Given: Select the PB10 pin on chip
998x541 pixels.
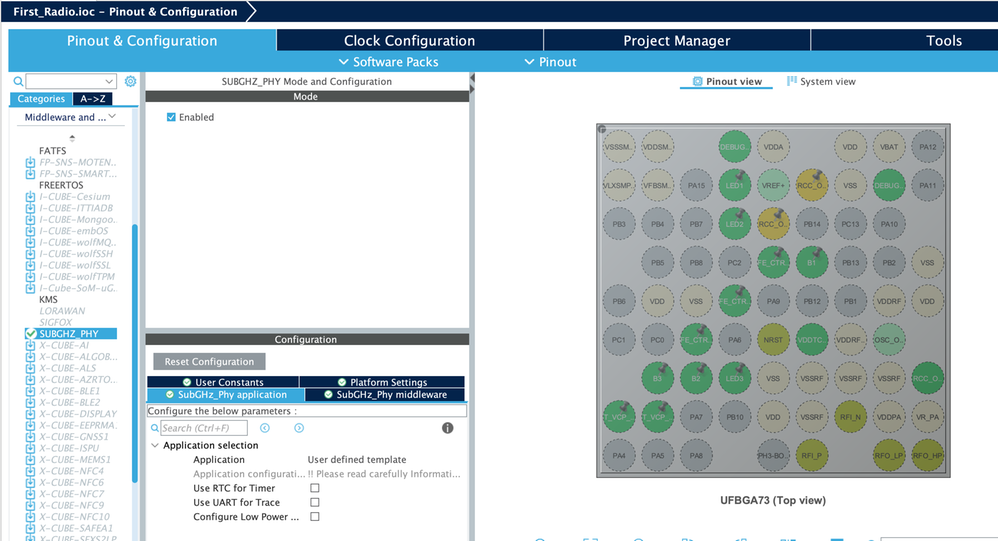Looking at the screenshot, I should pyautogui.click(x=734, y=417).
